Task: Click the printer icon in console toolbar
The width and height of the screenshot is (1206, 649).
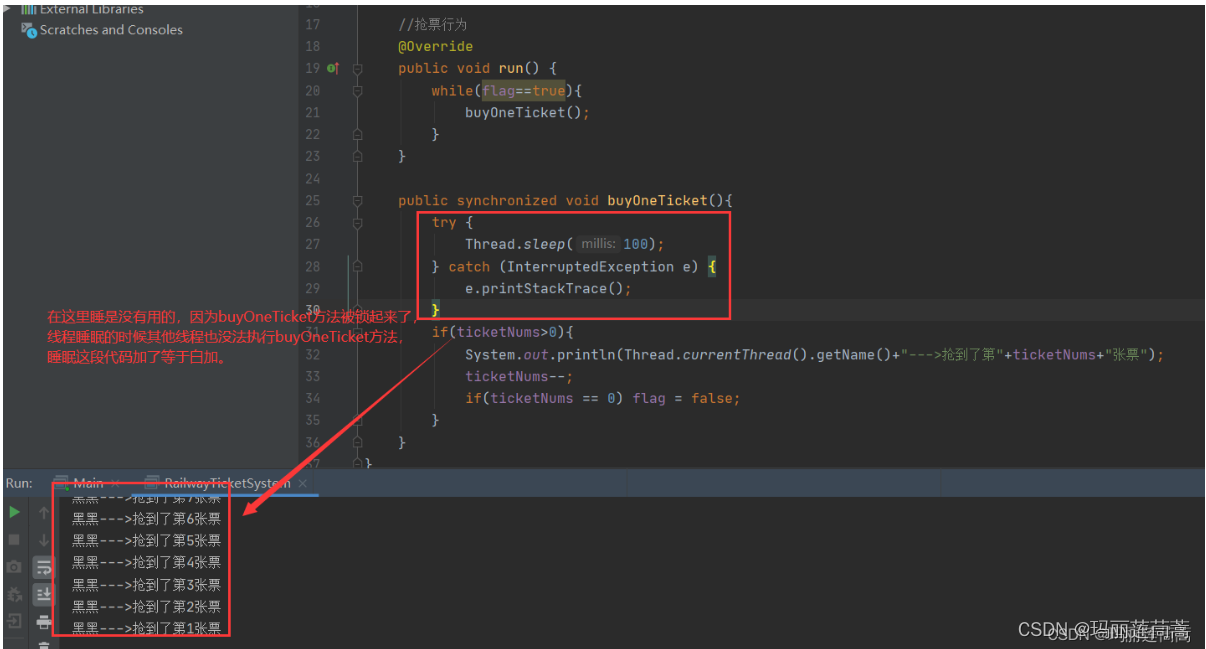Action: [43, 620]
